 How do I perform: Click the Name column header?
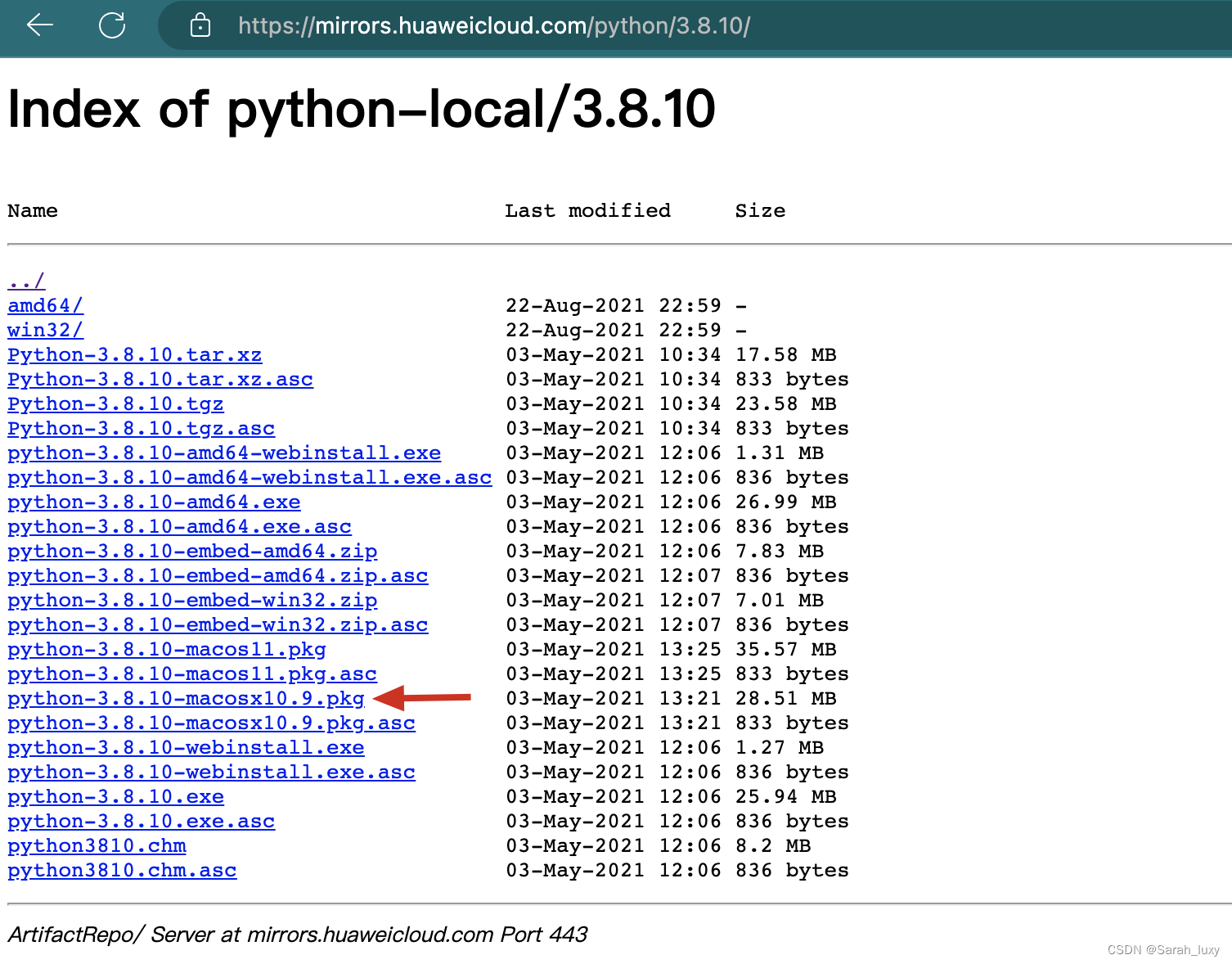pyautogui.click(x=33, y=211)
